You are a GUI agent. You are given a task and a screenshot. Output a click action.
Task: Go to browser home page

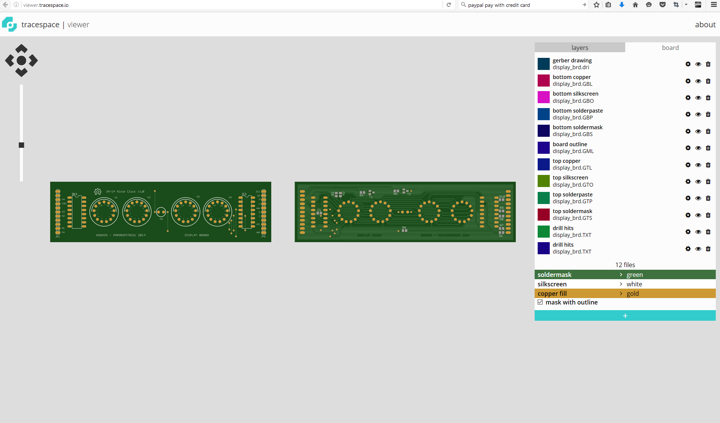(x=636, y=5)
